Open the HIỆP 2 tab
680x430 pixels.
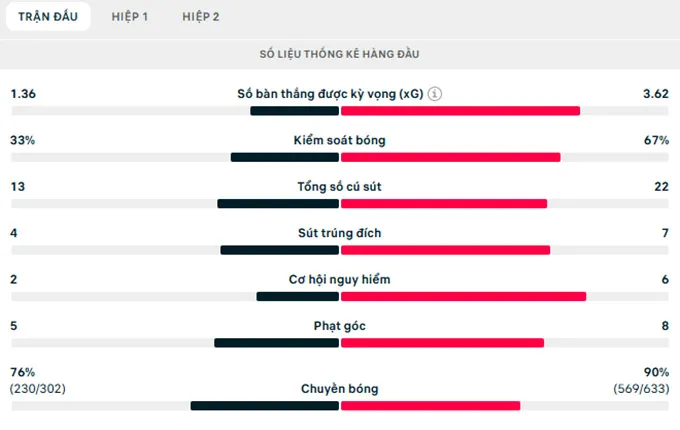point(201,17)
